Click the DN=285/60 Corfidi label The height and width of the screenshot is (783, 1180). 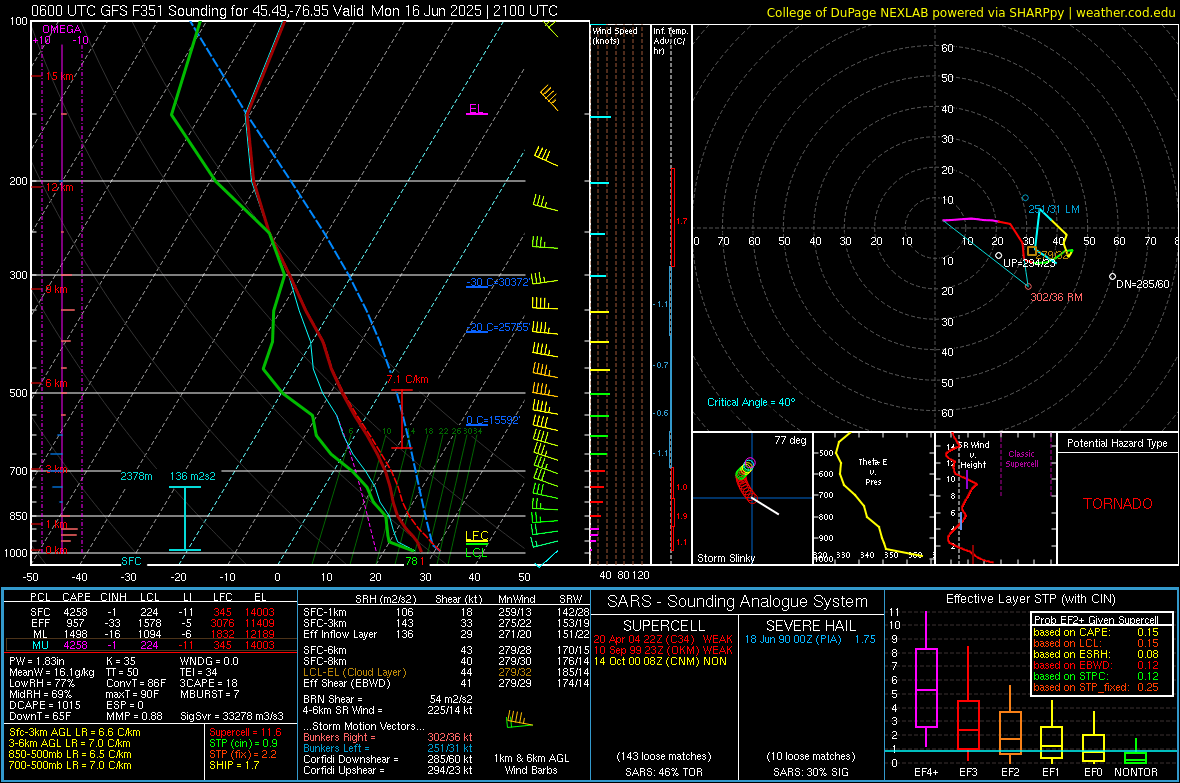click(1143, 285)
